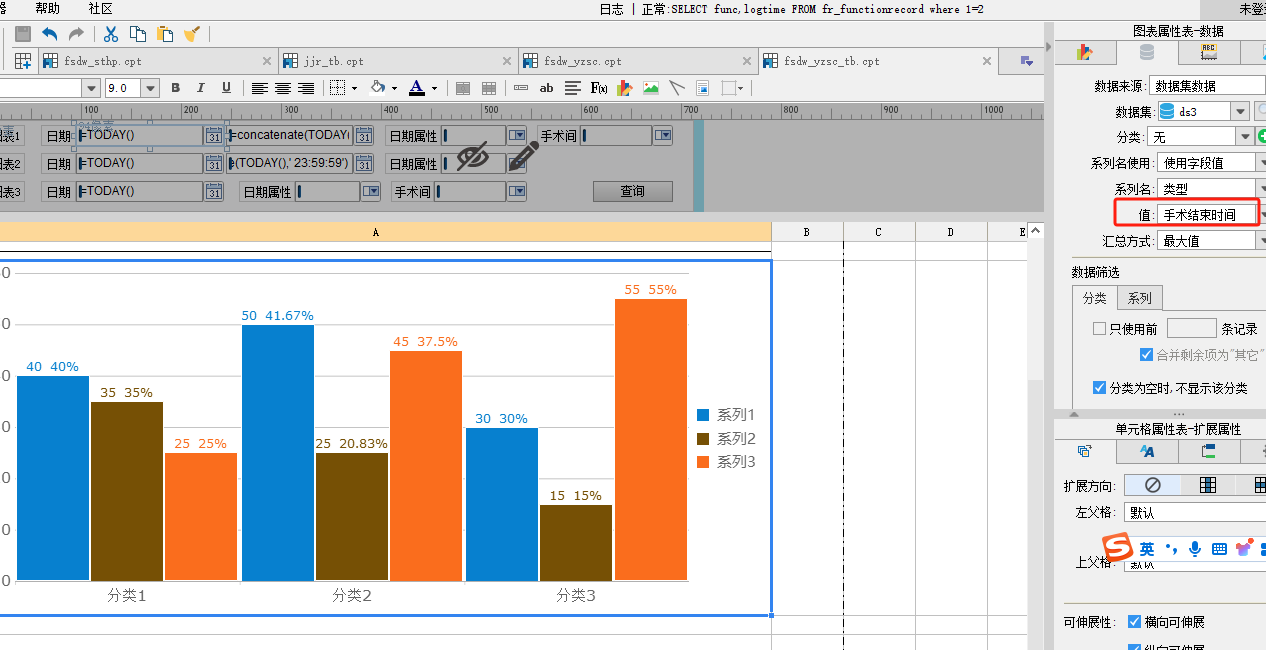Enable the 只使用前 checkbox
This screenshot has height=650, width=1266.
[1100, 328]
